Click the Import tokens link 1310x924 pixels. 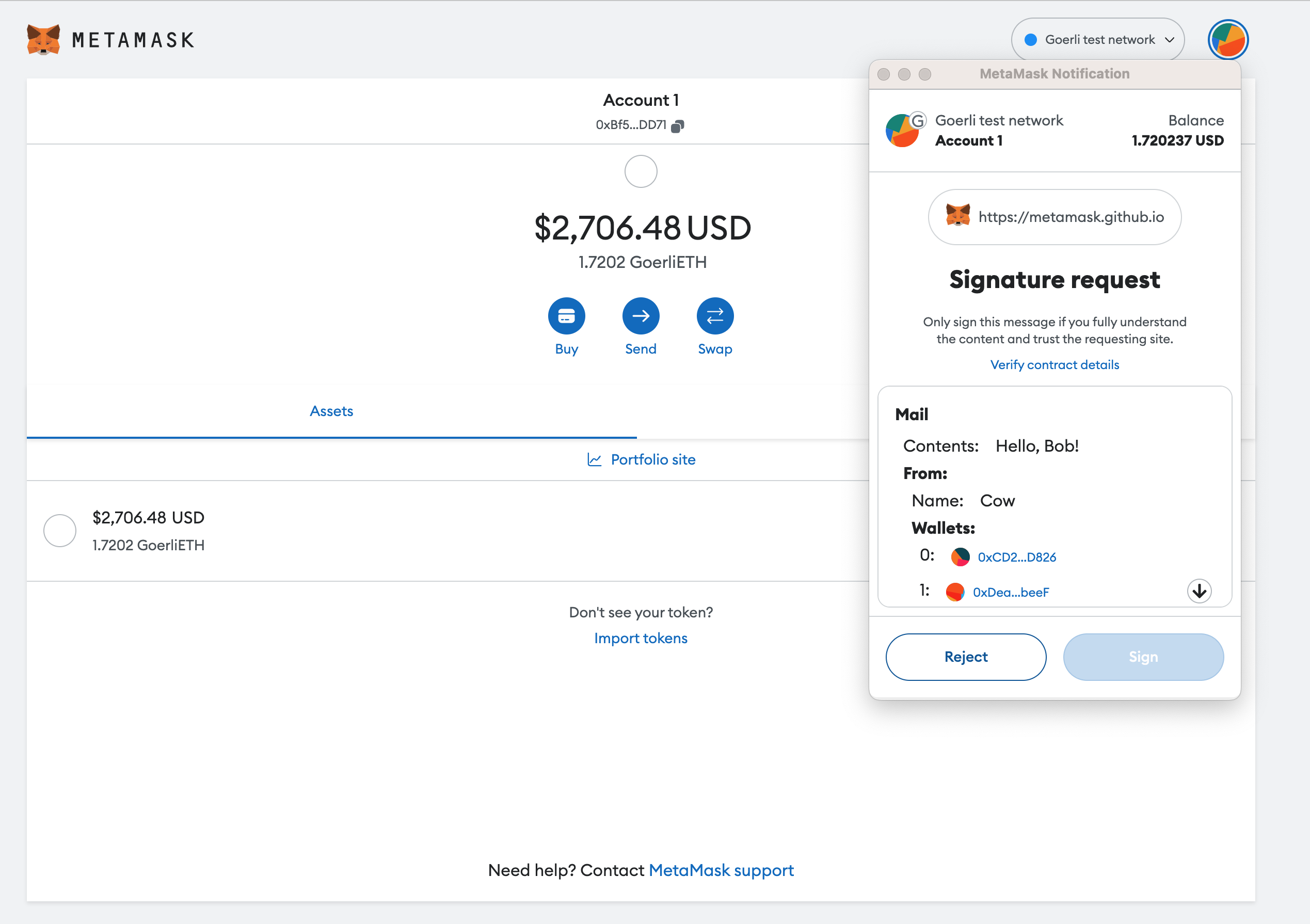click(641, 638)
